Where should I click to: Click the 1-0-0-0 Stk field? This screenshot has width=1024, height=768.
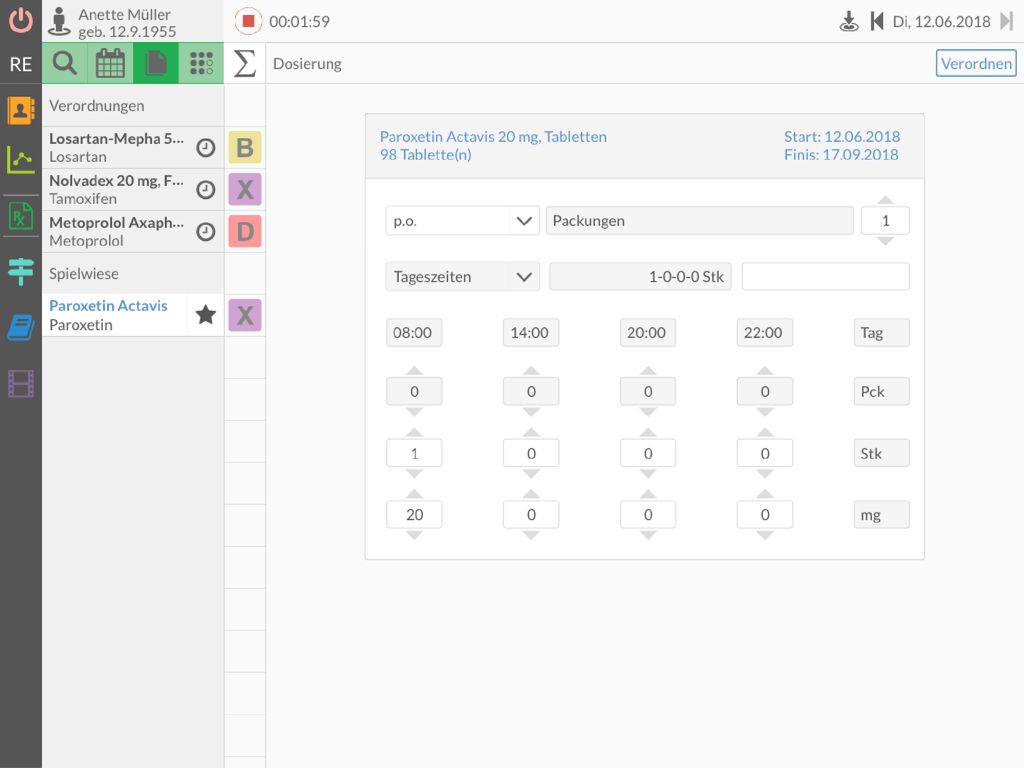640,276
